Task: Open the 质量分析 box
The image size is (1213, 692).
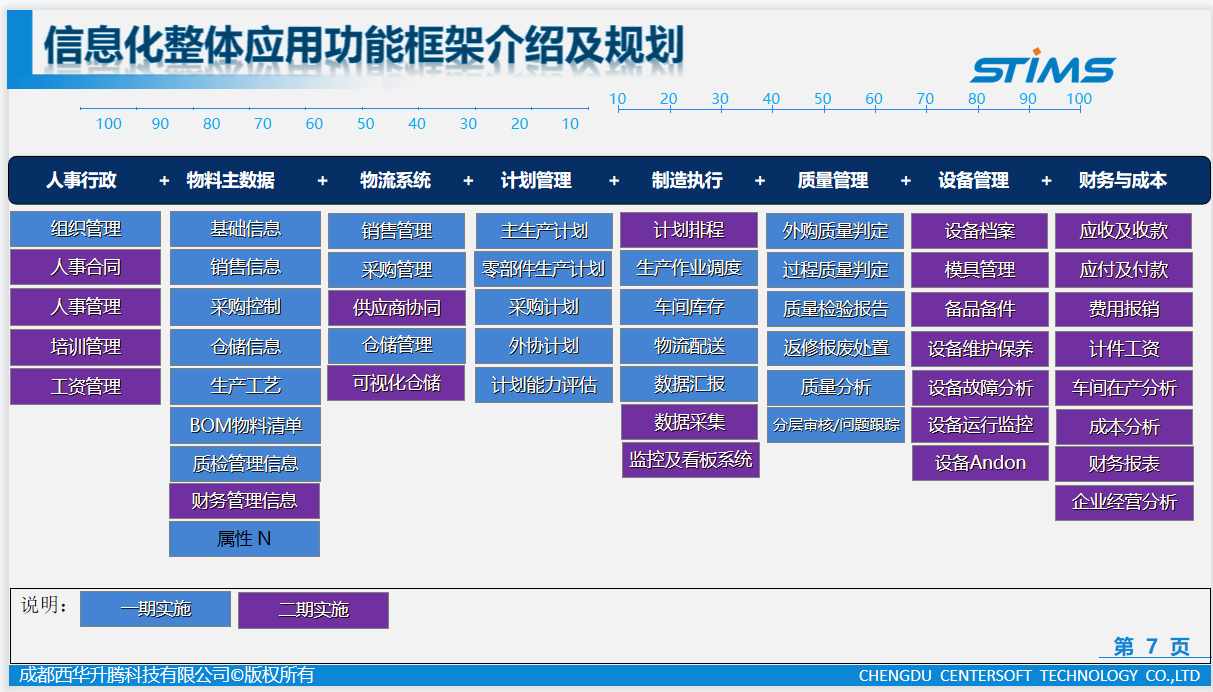Action: click(836, 388)
